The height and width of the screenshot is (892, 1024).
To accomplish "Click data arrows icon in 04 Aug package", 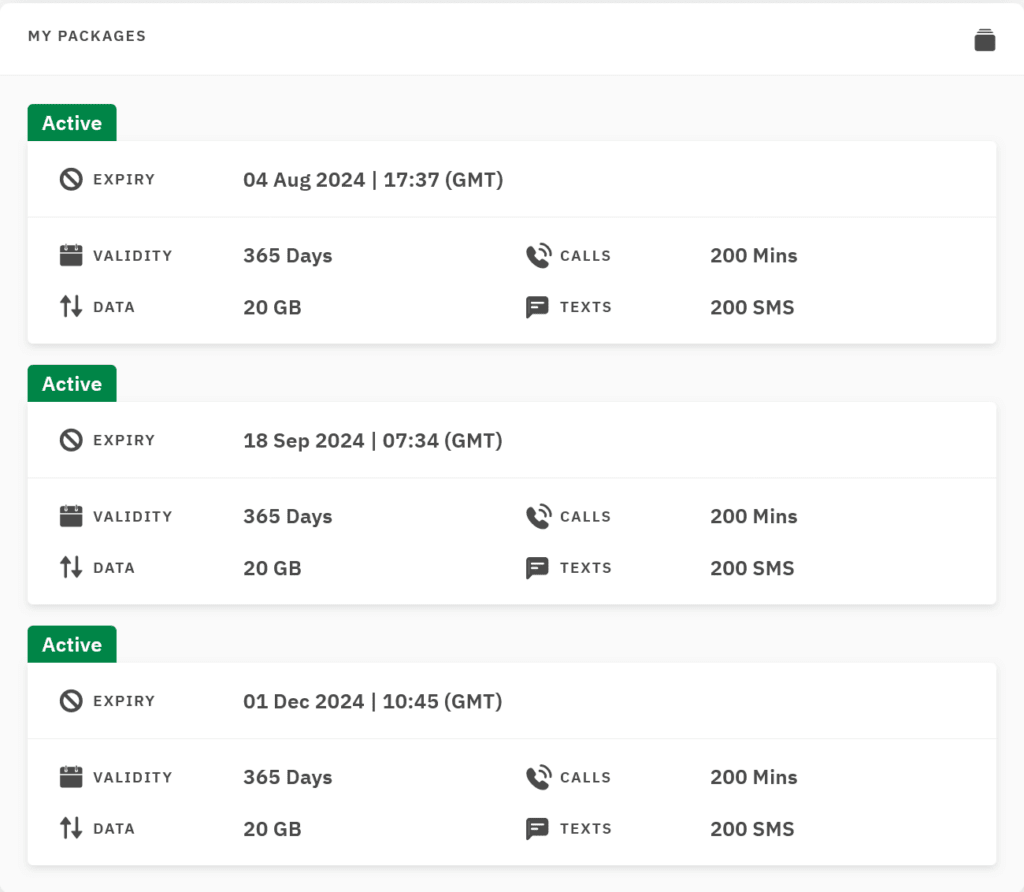I will (71, 307).
